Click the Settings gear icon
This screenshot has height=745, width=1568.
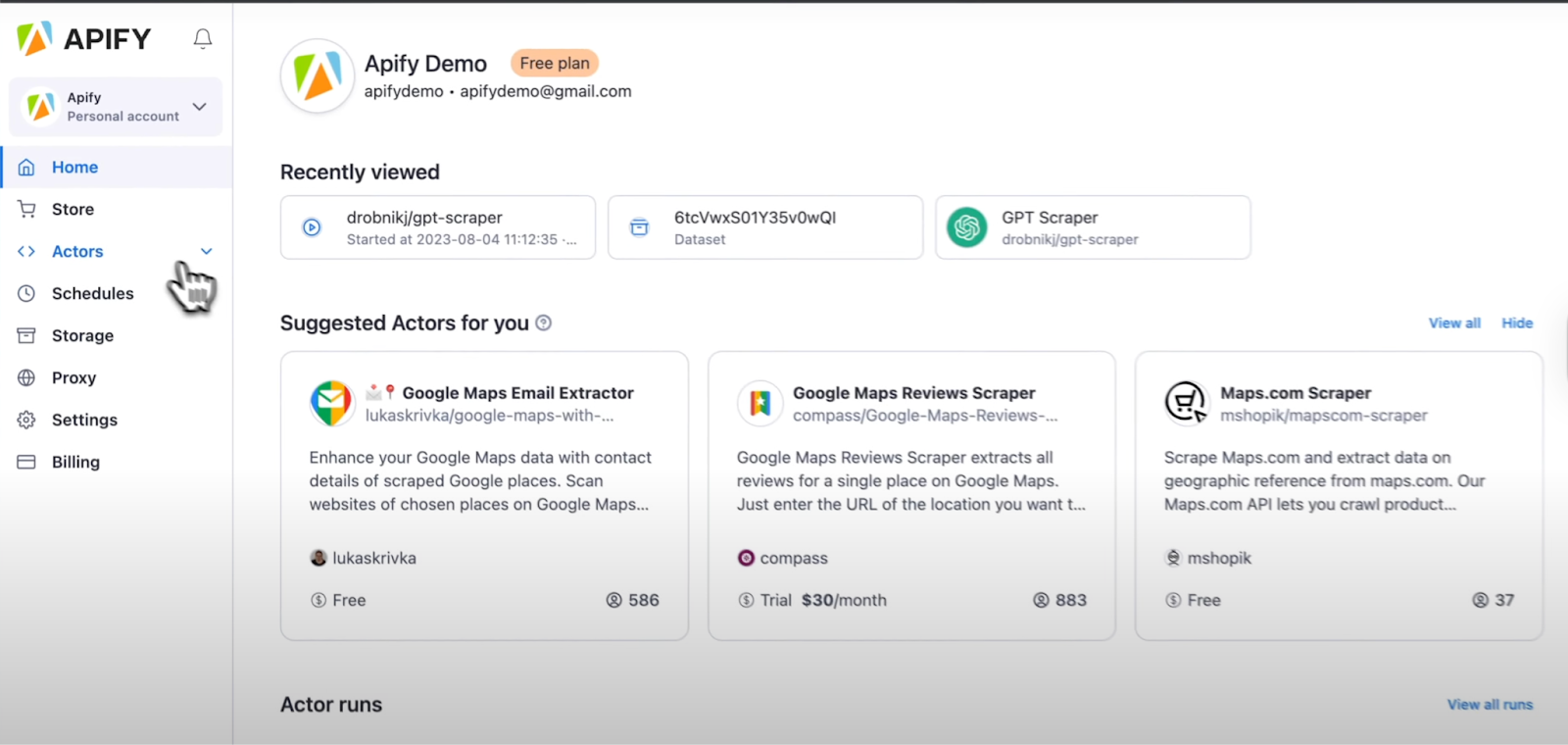(x=26, y=420)
